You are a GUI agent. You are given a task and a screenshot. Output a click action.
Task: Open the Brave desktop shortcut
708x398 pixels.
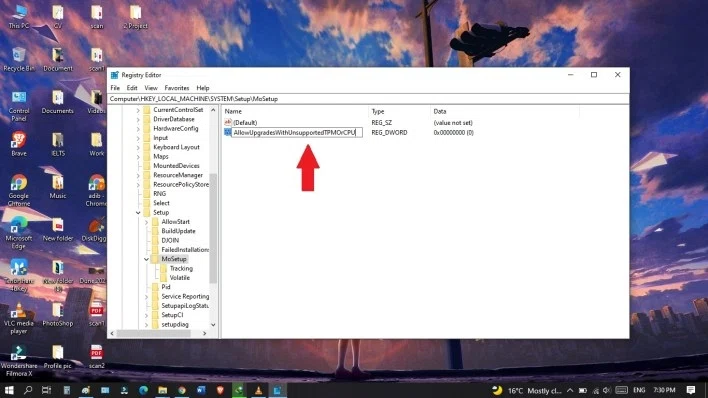pyautogui.click(x=19, y=145)
